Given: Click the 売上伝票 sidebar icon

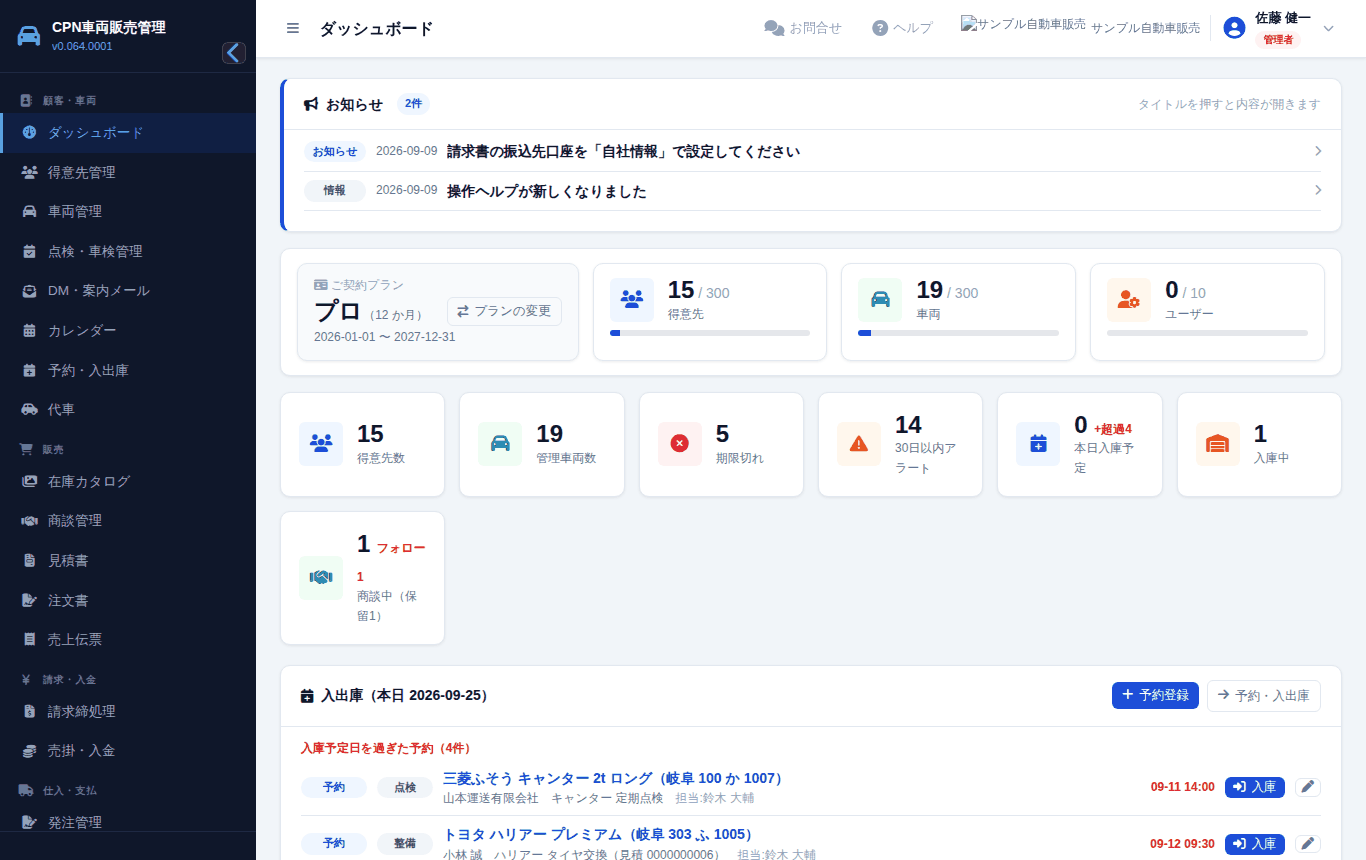Looking at the screenshot, I should click(29, 639).
